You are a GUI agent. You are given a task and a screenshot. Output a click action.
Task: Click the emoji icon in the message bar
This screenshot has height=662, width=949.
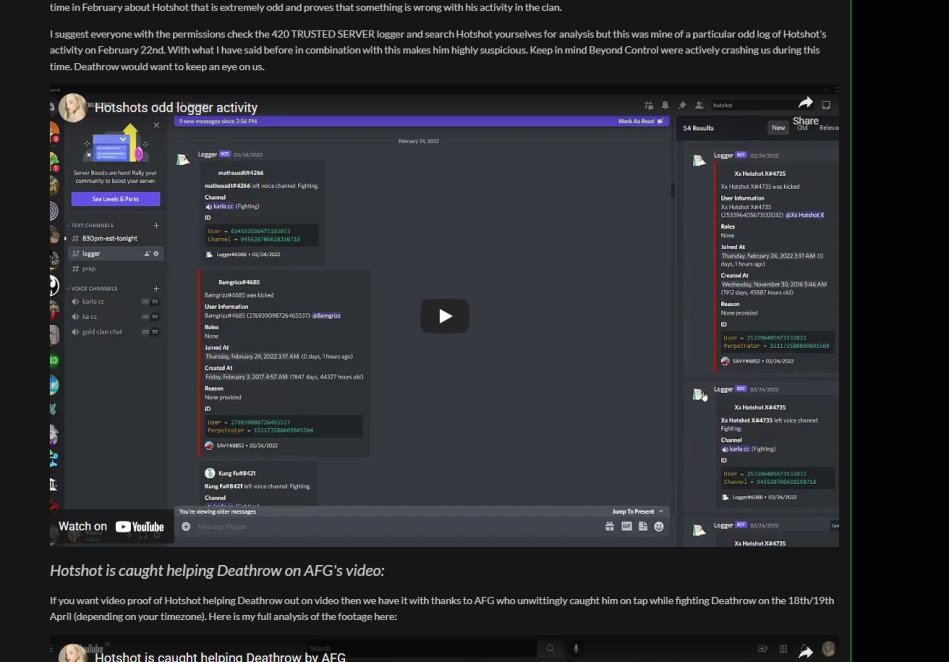tap(659, 526)
